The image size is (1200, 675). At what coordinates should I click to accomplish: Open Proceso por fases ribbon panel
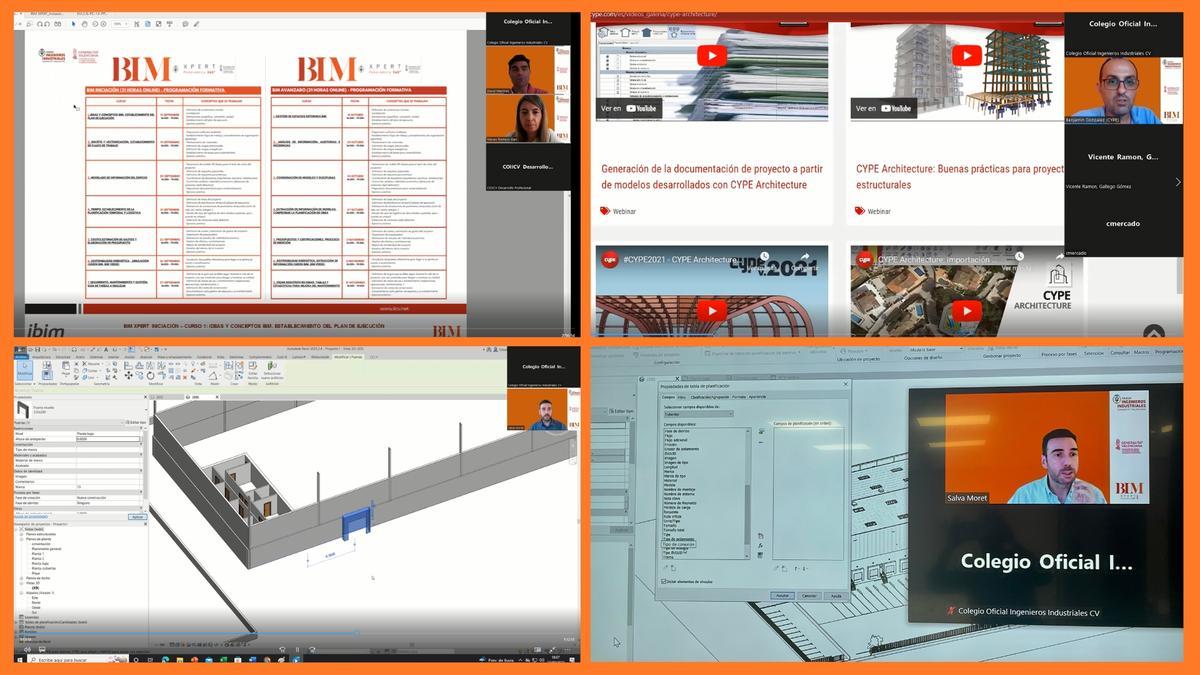click(1059, 354)
